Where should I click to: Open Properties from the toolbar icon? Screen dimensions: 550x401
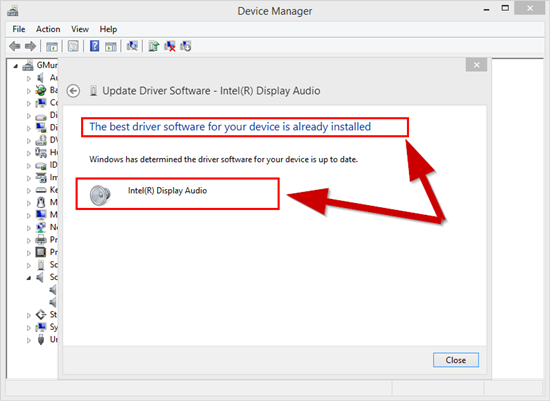point(73,46)
